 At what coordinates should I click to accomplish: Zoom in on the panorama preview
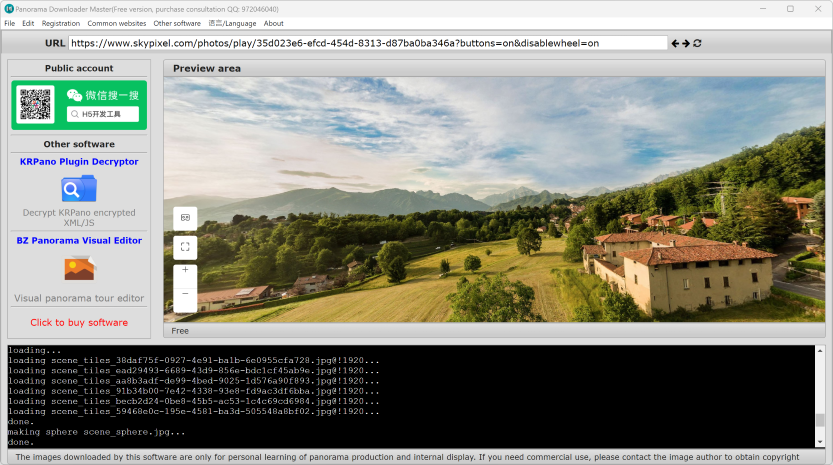tap(185, 271)
